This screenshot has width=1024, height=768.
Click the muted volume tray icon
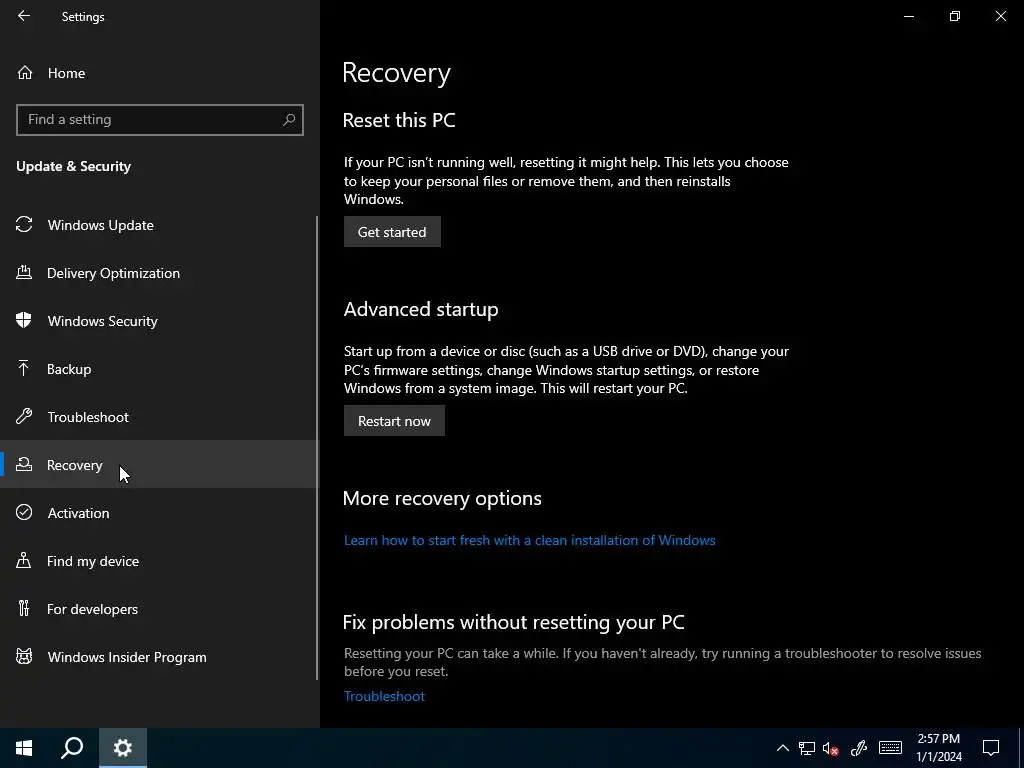831,748
